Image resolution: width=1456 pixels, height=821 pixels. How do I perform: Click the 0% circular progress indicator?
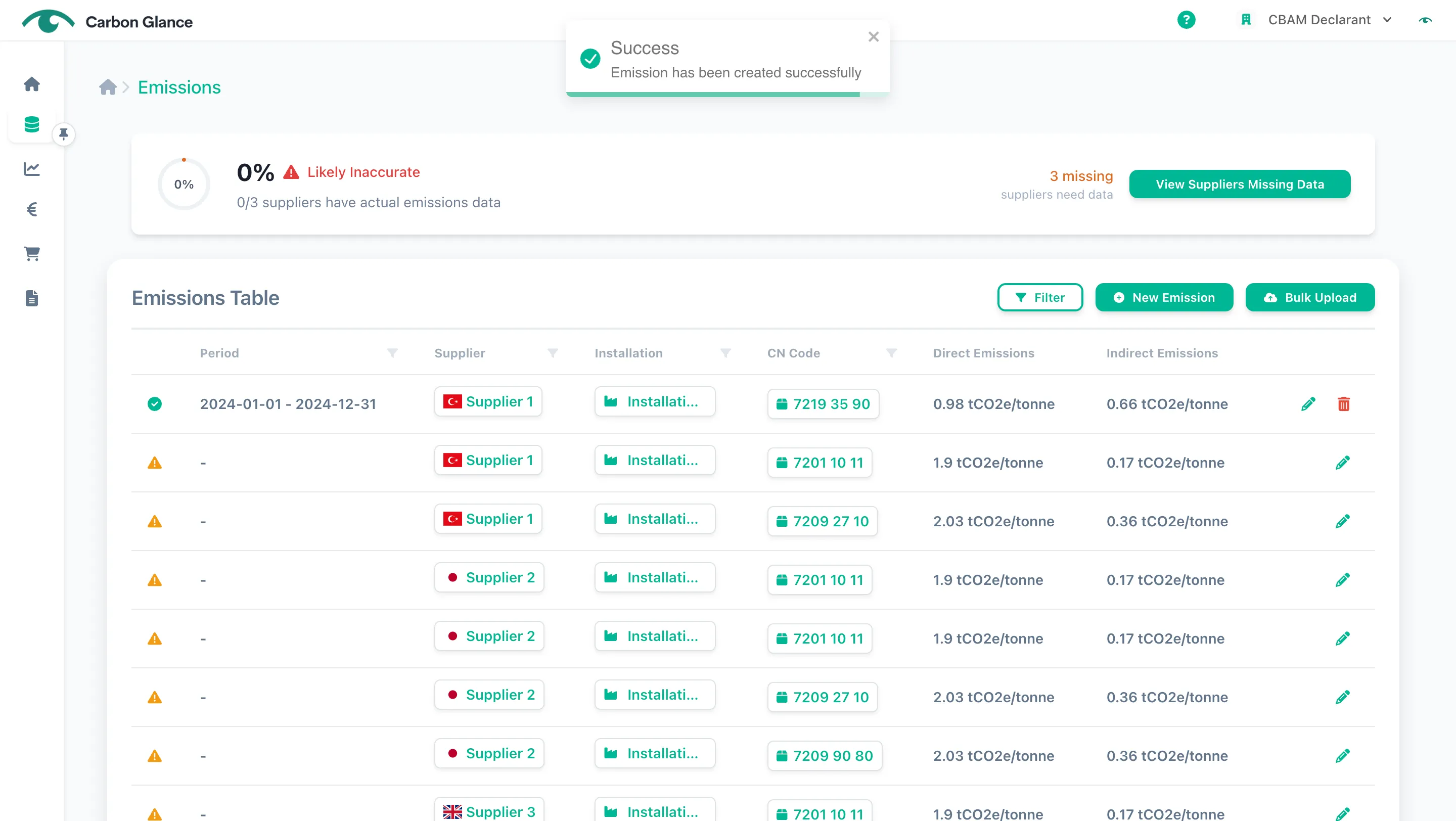pos(184,184)
